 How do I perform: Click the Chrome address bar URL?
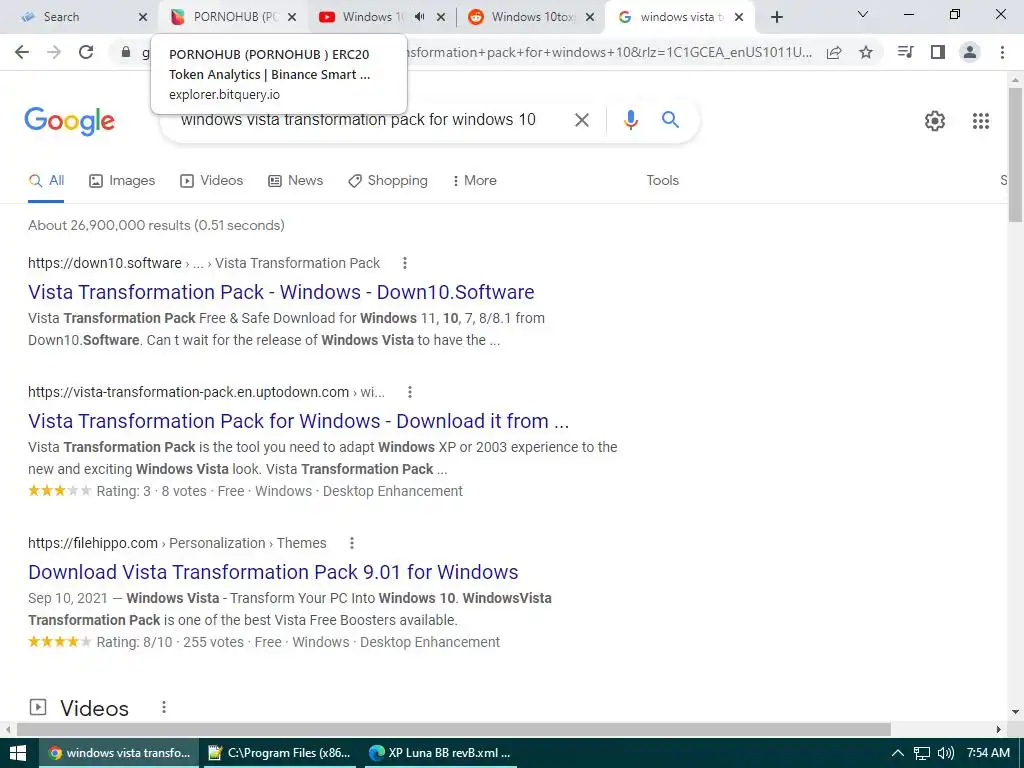(607, 52)
